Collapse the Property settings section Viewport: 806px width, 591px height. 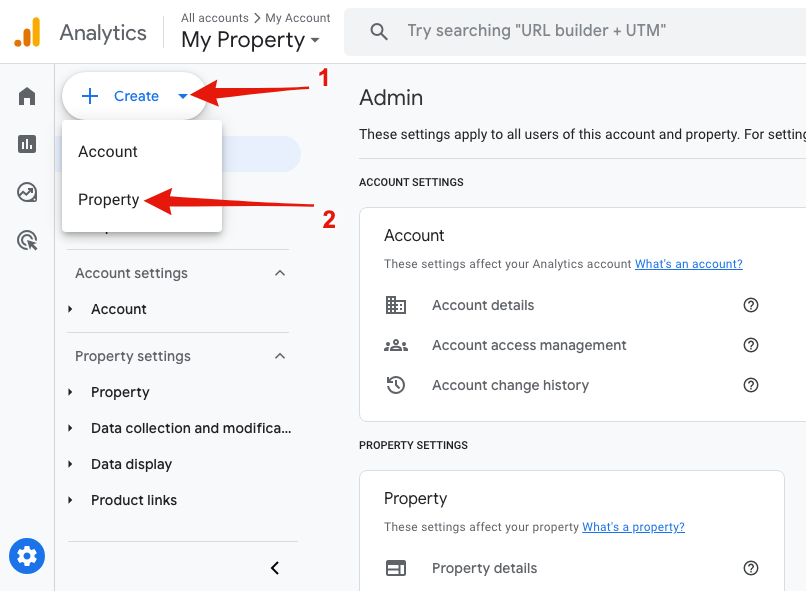coord(280,356)
